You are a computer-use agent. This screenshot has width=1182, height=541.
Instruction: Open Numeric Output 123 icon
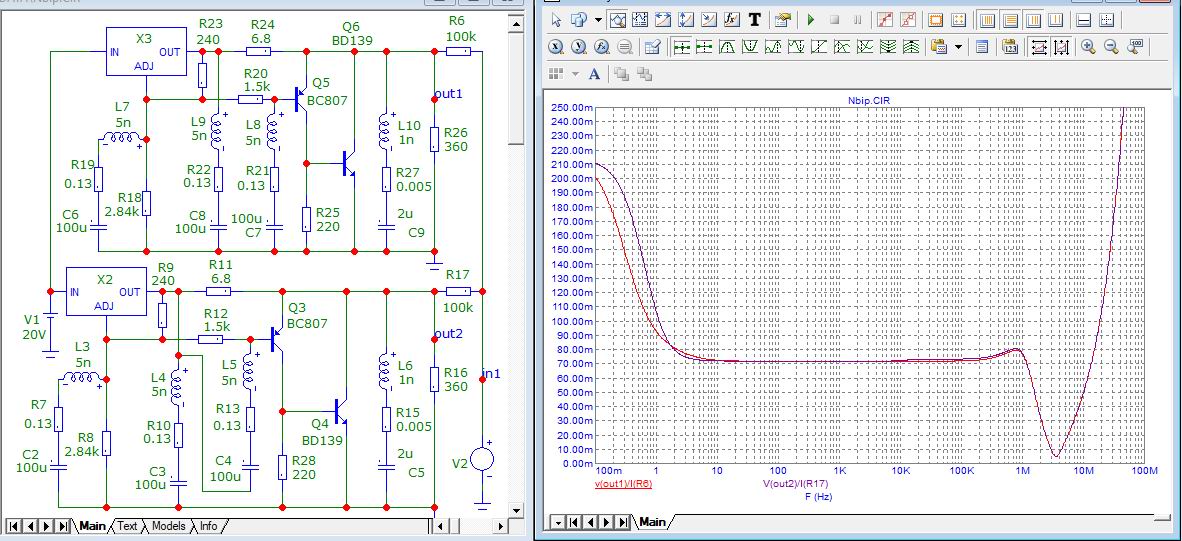tap(1010, 46)
